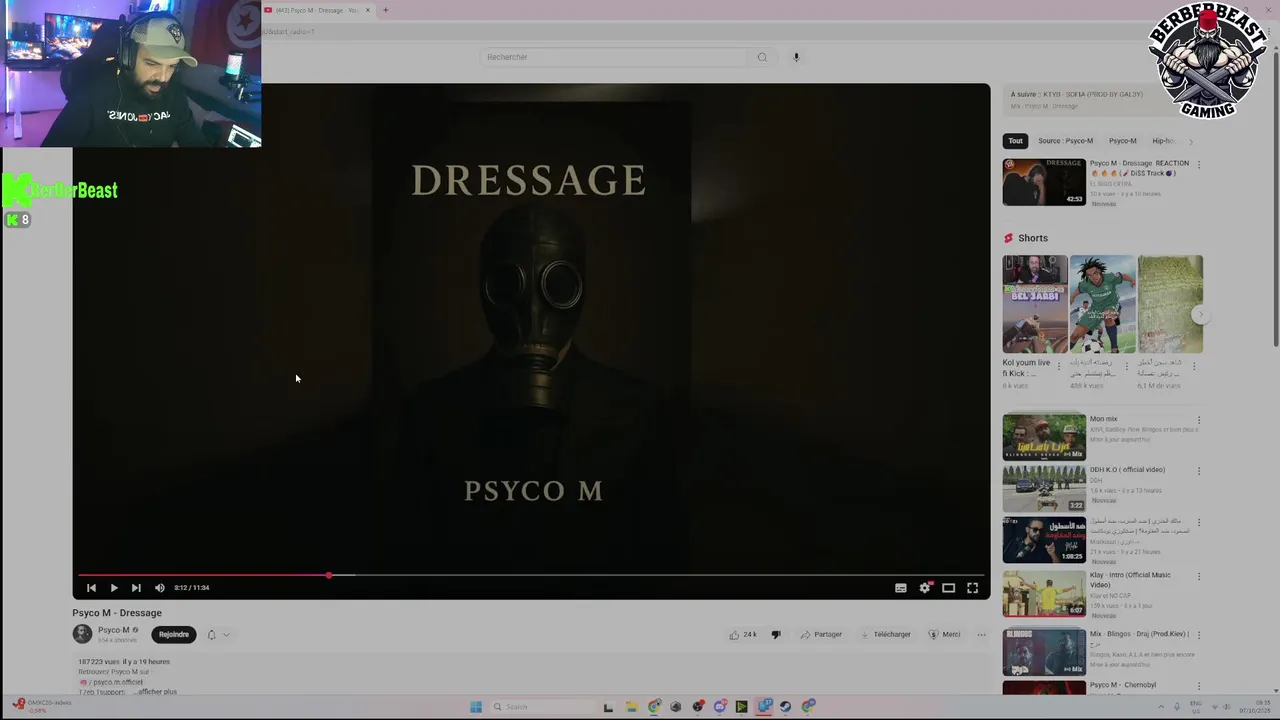Open Klay - Intro video thumbnail
Screen dimensions: 1280x720
pyautogui.click(x=1044, y=593)
